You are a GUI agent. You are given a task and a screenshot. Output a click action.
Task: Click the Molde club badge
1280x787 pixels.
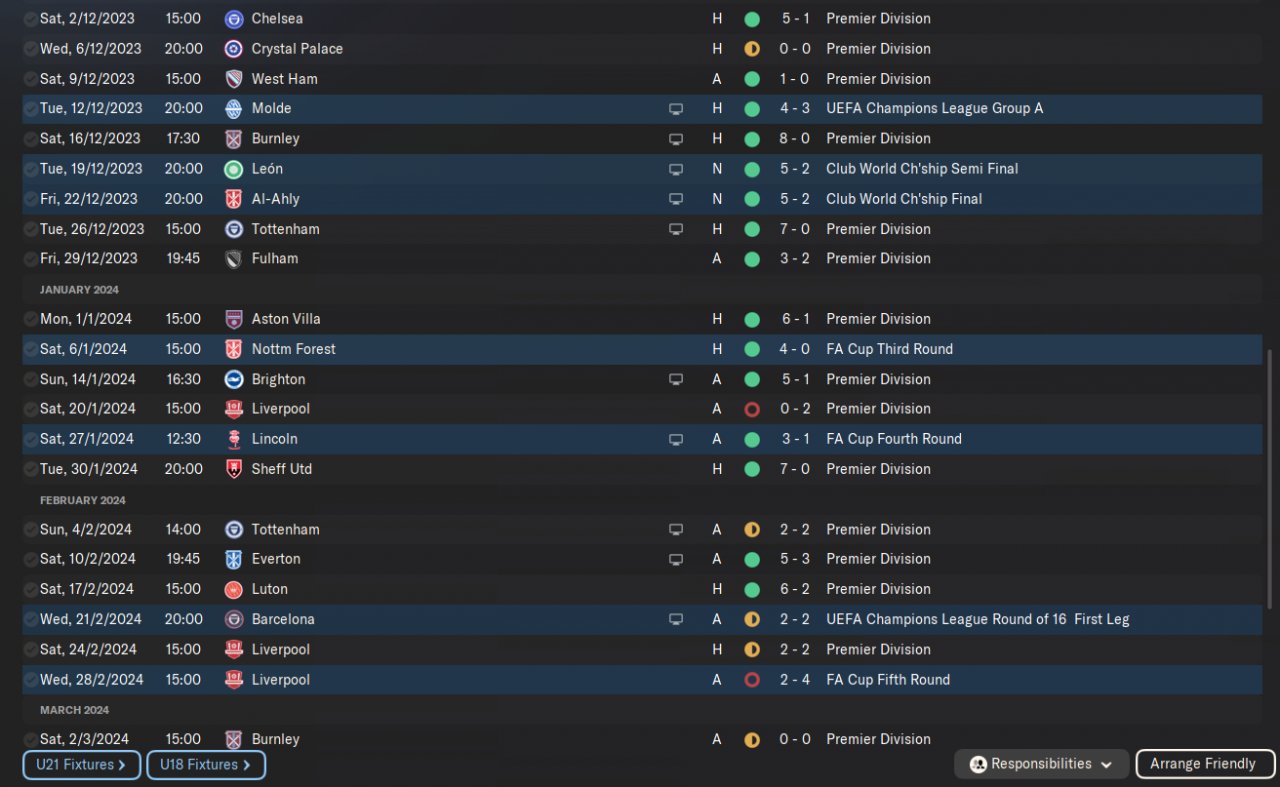234,109
